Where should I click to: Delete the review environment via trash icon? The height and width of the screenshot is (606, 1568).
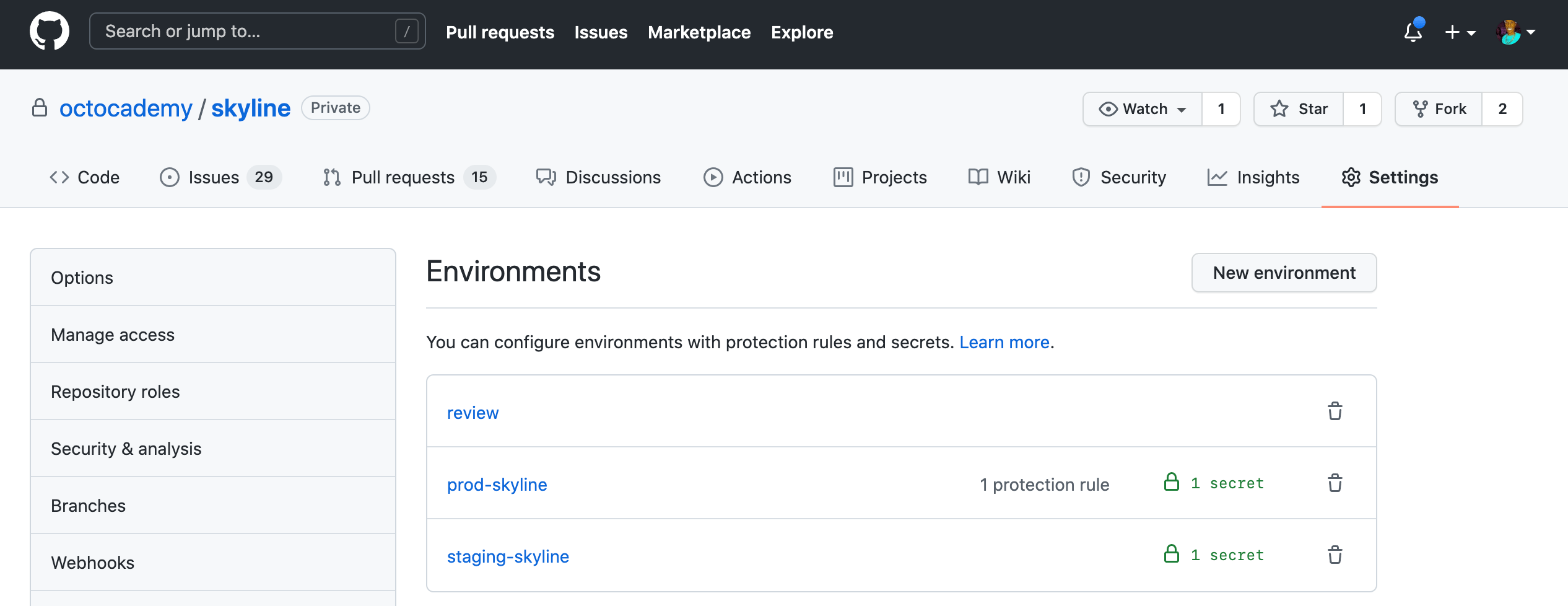(1335, 411)
